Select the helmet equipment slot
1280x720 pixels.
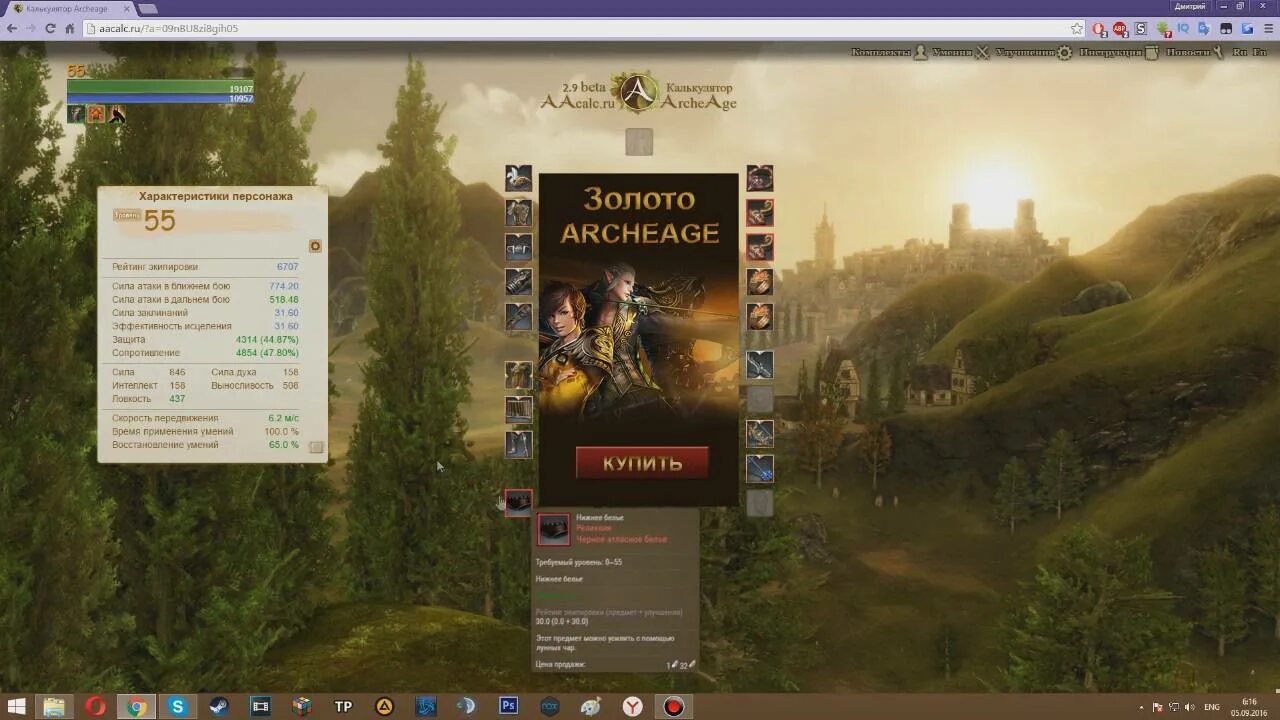click(518, 179)
